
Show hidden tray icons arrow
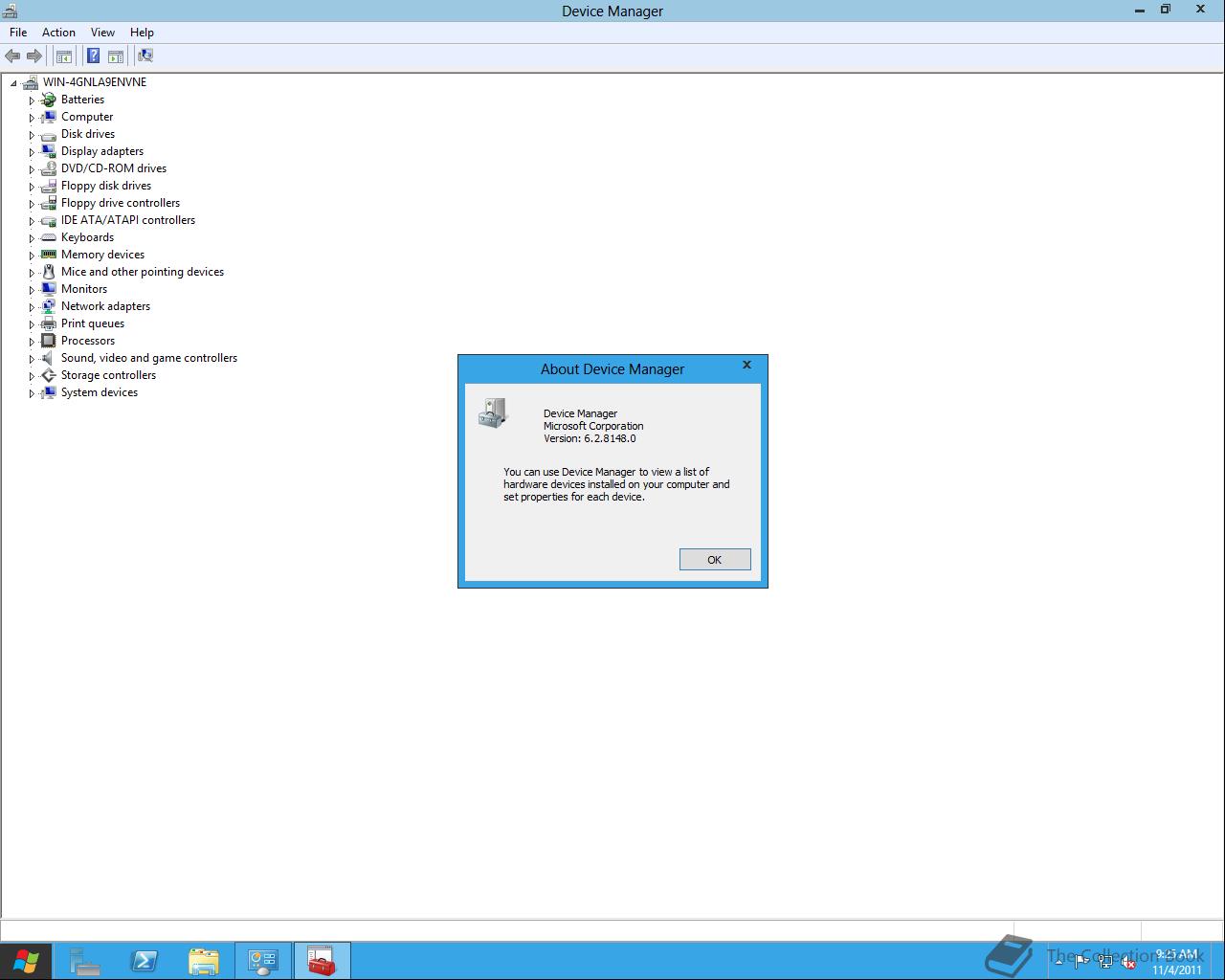click(x=1058, y=963)
